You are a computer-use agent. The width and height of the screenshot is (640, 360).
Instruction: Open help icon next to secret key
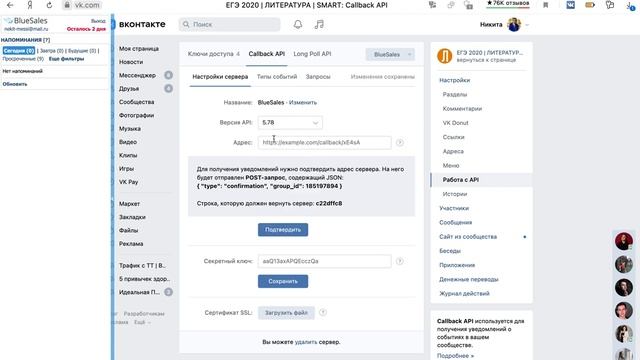coord(400,261)
